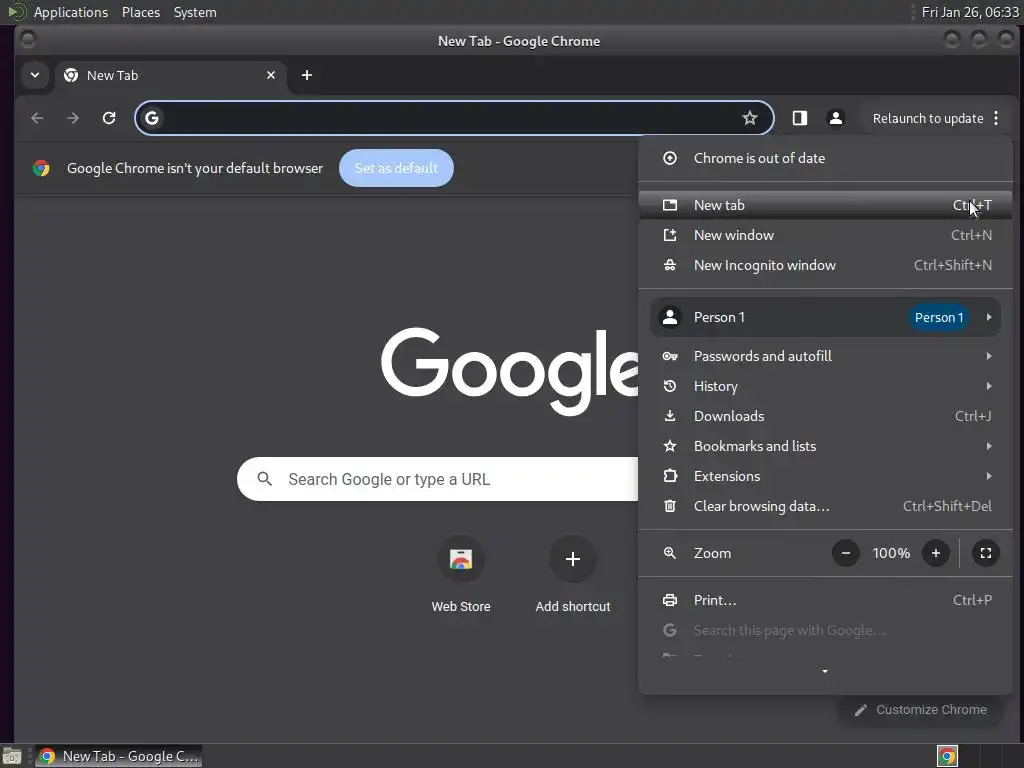The image size is (1024, 768).
Task: Open Downloads from the menu
Action: 825,416
